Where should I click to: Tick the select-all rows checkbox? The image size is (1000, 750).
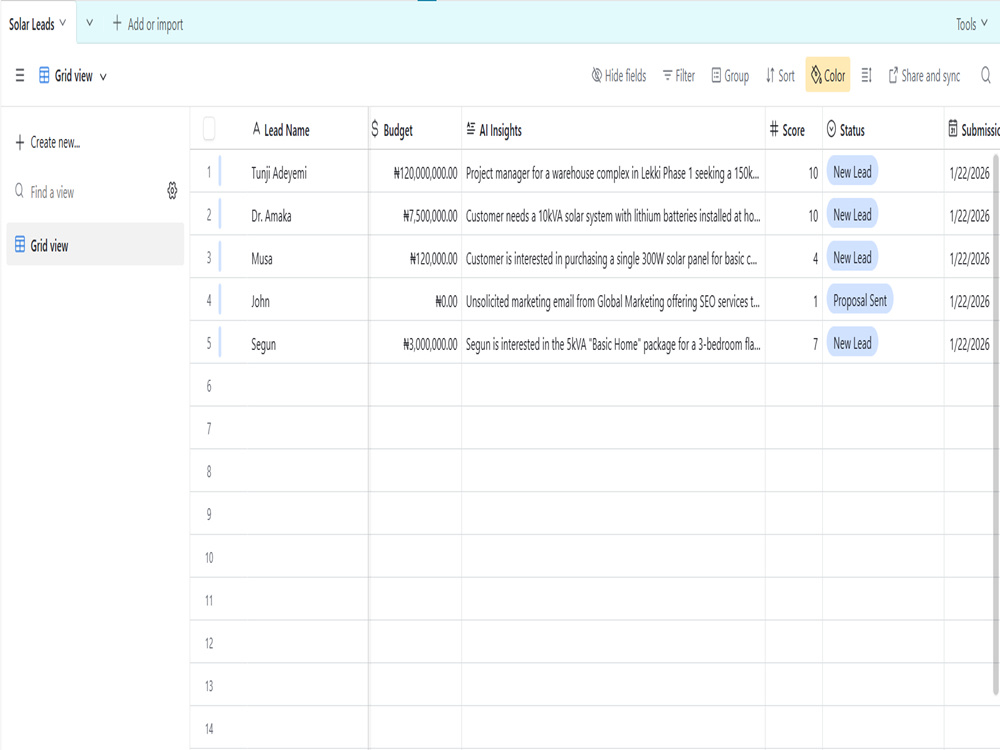coord(209,129)
